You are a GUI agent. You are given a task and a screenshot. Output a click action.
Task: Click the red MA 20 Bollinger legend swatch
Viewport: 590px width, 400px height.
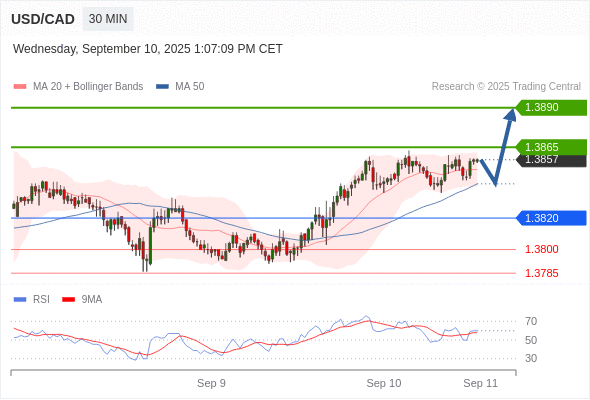[x=20, y=87]
